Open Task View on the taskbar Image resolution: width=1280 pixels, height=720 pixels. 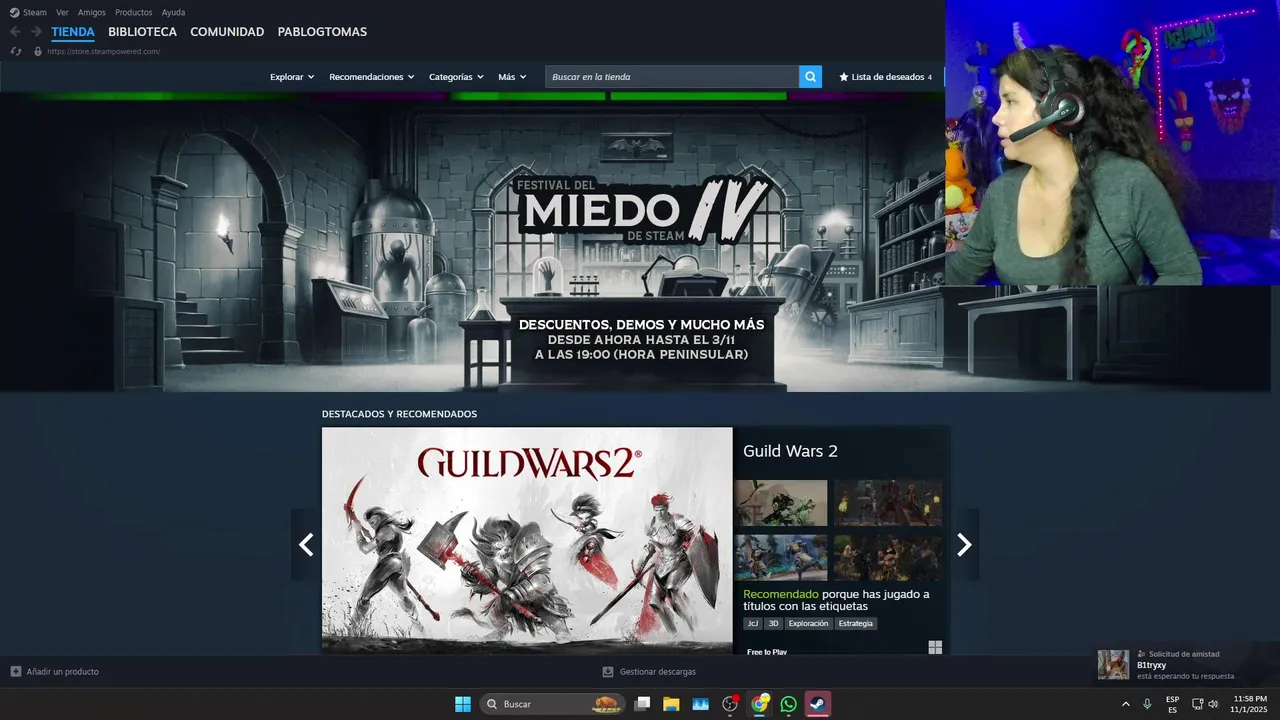pyautogui.click(x=643, y=704)
